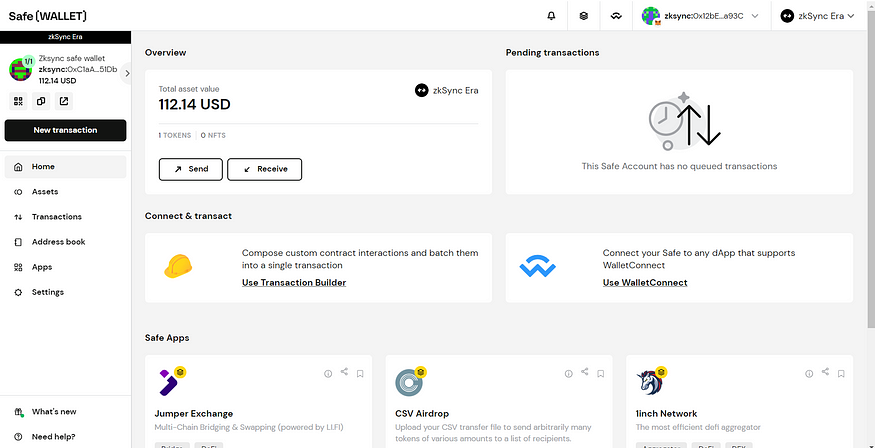Click the Safe account avatar in sidebar

pyautogui.click(x=21, y=69)
